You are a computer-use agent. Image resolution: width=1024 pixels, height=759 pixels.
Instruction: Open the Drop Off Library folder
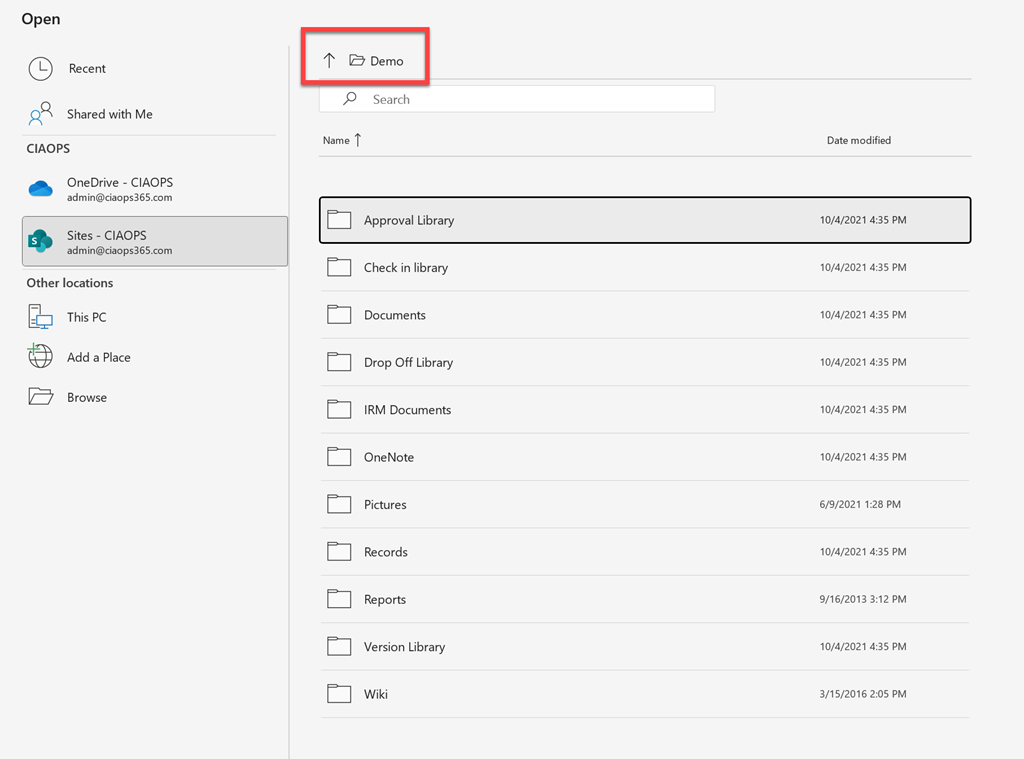click(x=408, y=362)
